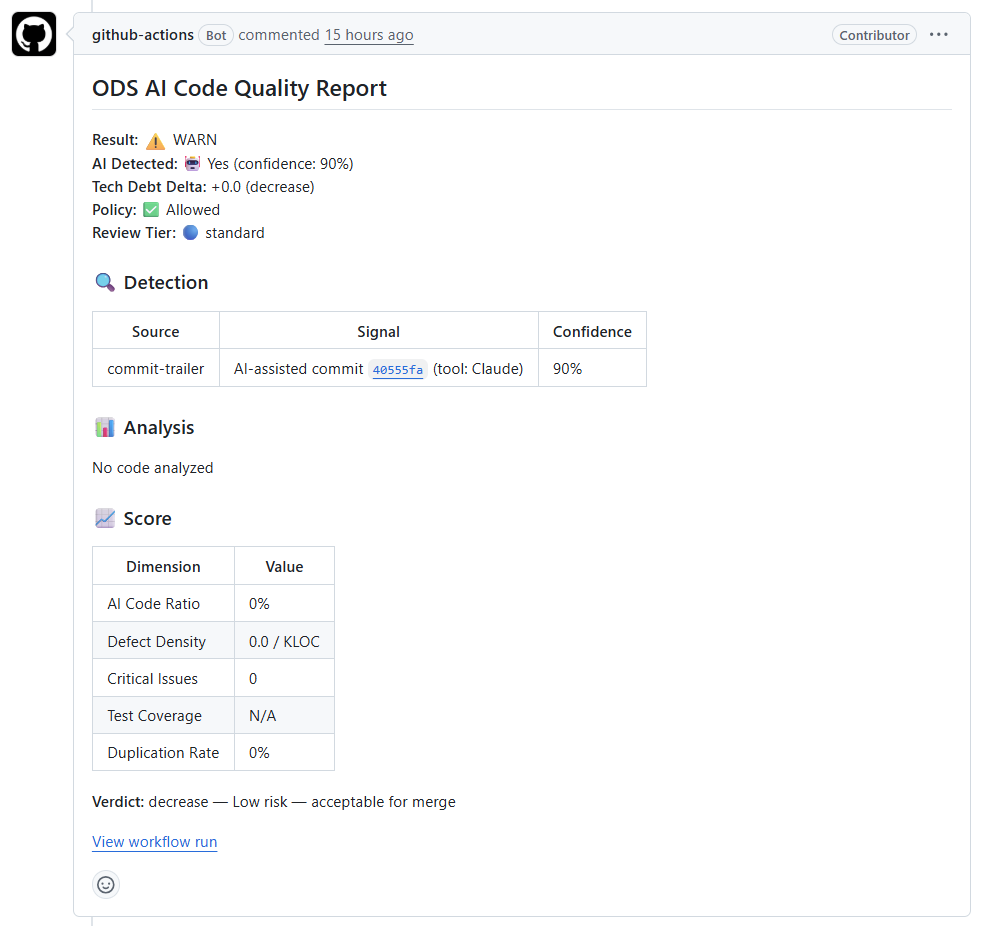The width and height of the screenshot is (981, 926).
Task: Click the green checkmark icon beside Allowed
Action: 151,210
